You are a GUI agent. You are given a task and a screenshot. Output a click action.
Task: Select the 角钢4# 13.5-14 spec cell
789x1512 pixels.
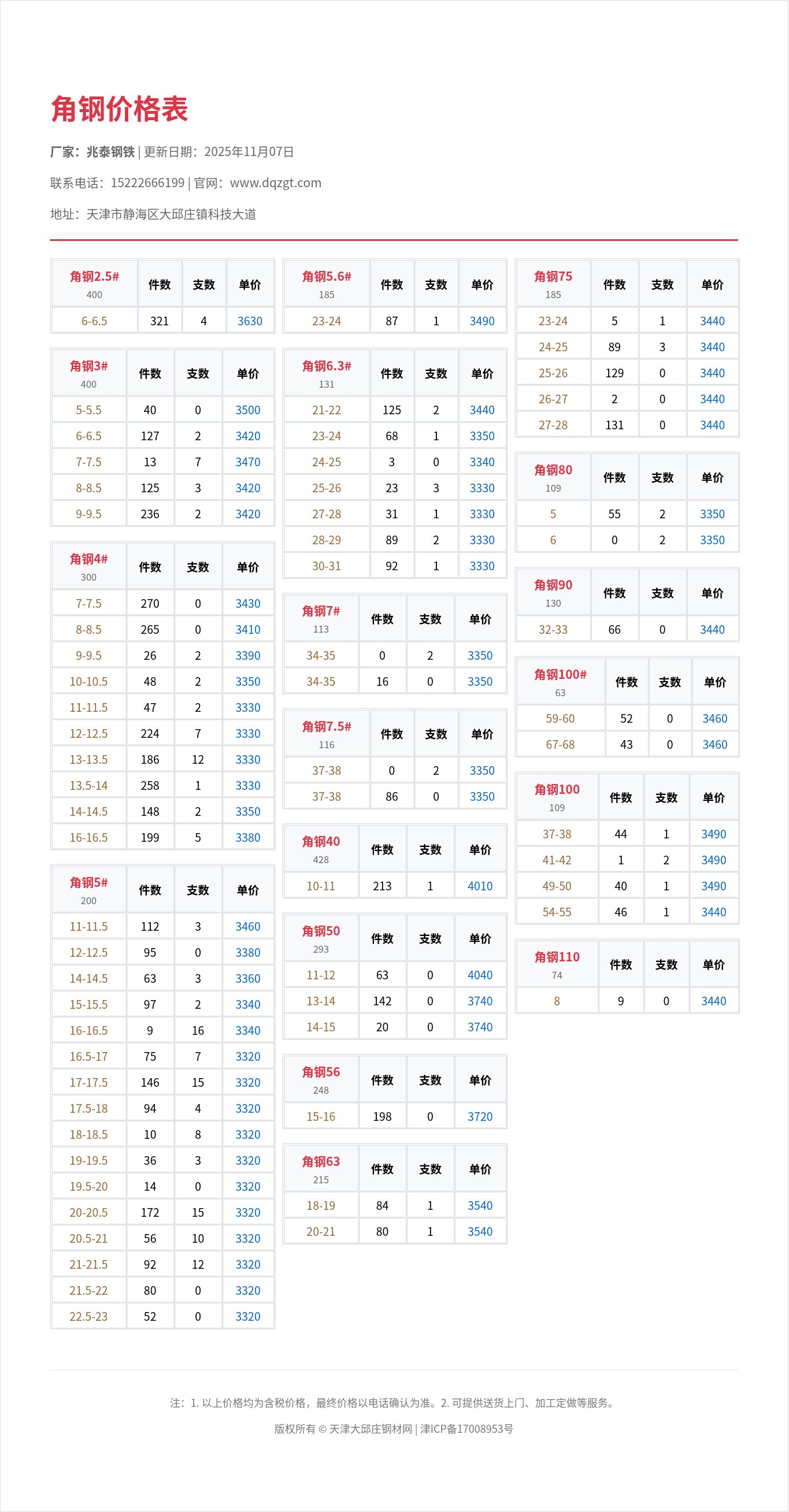click(x=88, y=785)
